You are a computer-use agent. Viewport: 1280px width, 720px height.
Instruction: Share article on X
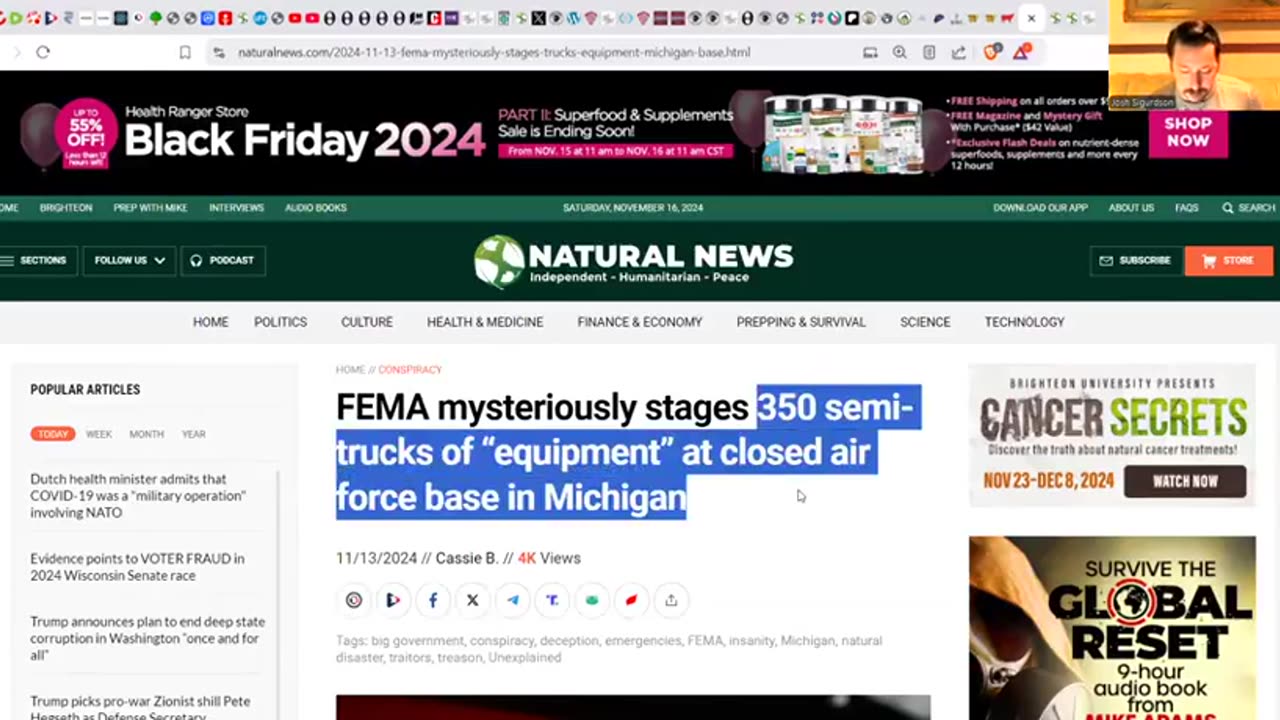tap(473, 600)
